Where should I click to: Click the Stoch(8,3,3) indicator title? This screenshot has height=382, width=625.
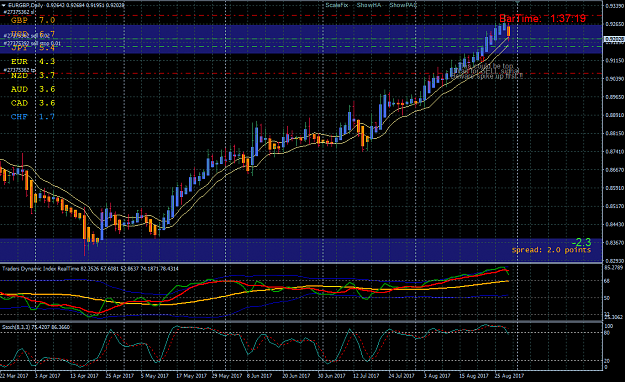(x=36, y=327)
